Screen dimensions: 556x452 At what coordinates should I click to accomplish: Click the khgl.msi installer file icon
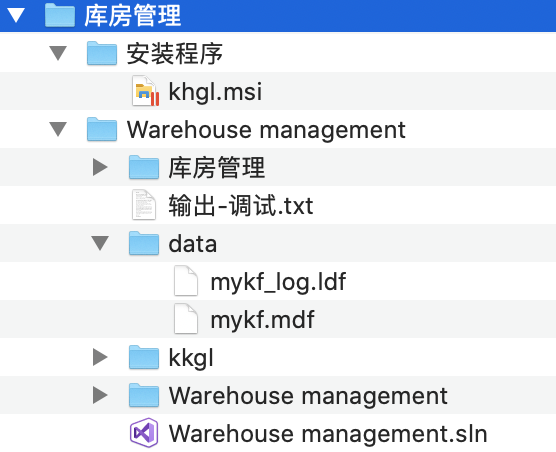[x=145, y=91]
